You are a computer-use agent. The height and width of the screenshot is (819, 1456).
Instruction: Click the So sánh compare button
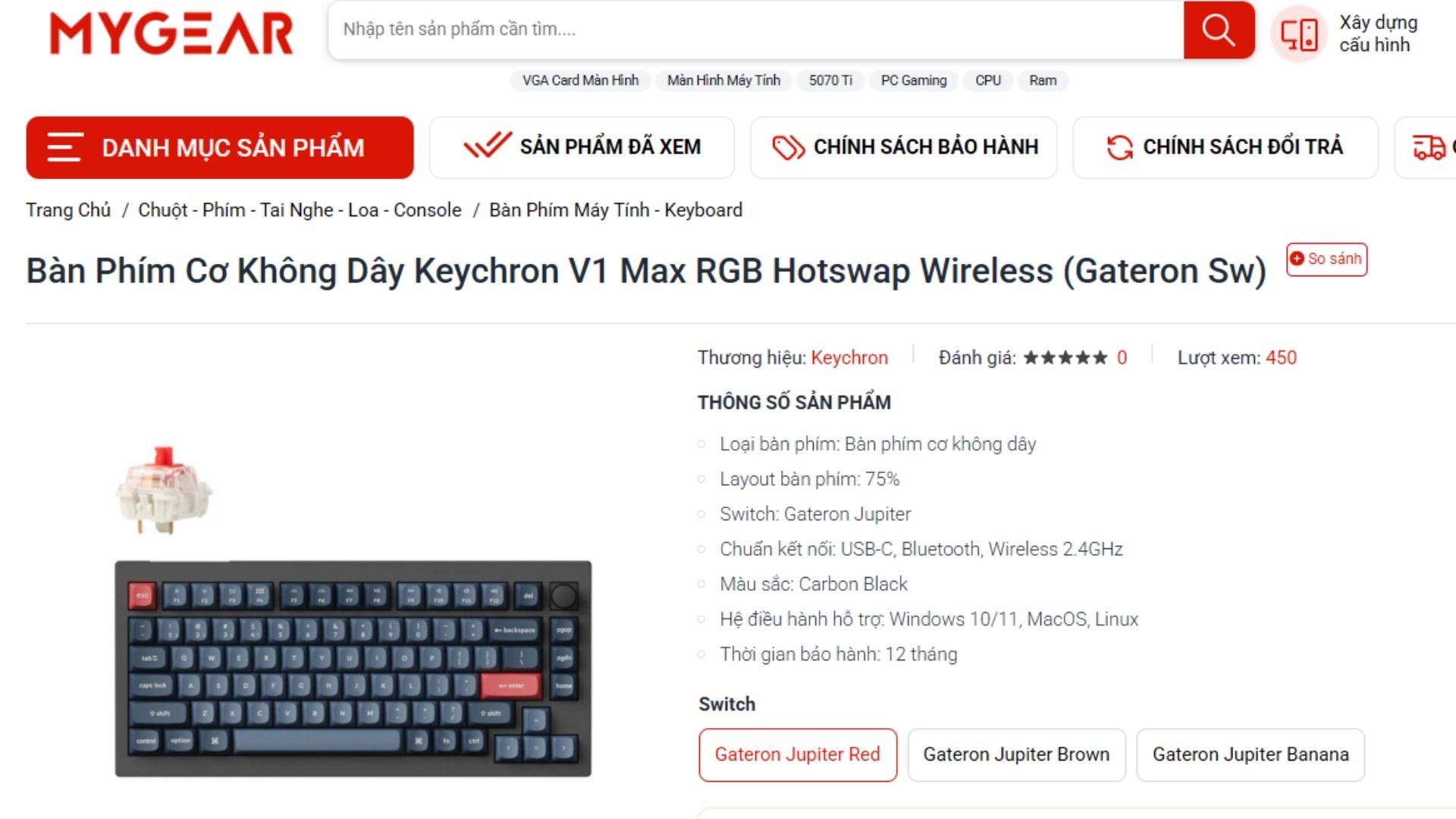(1327, 259)
